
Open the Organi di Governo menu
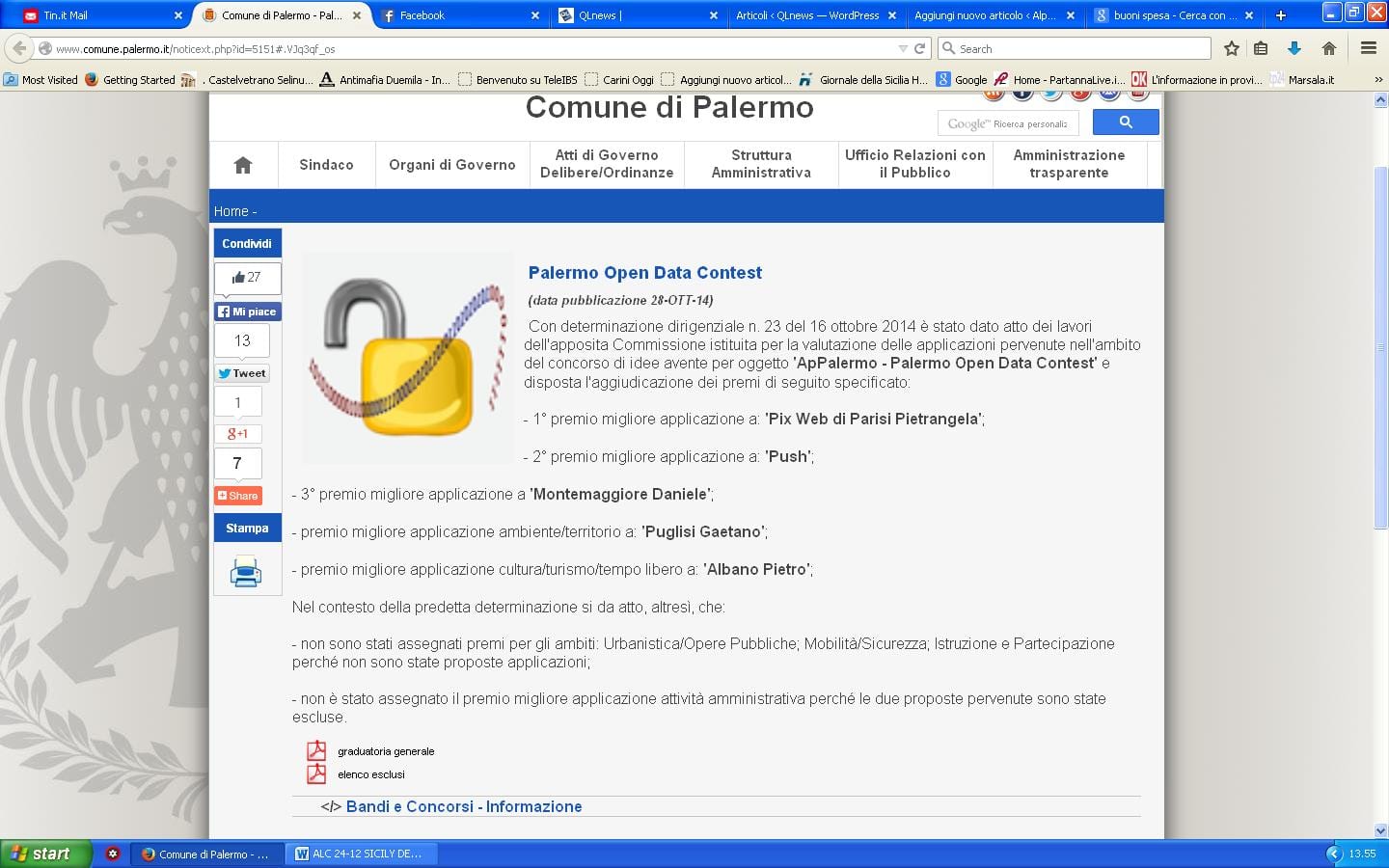click(x=452, y=165)
